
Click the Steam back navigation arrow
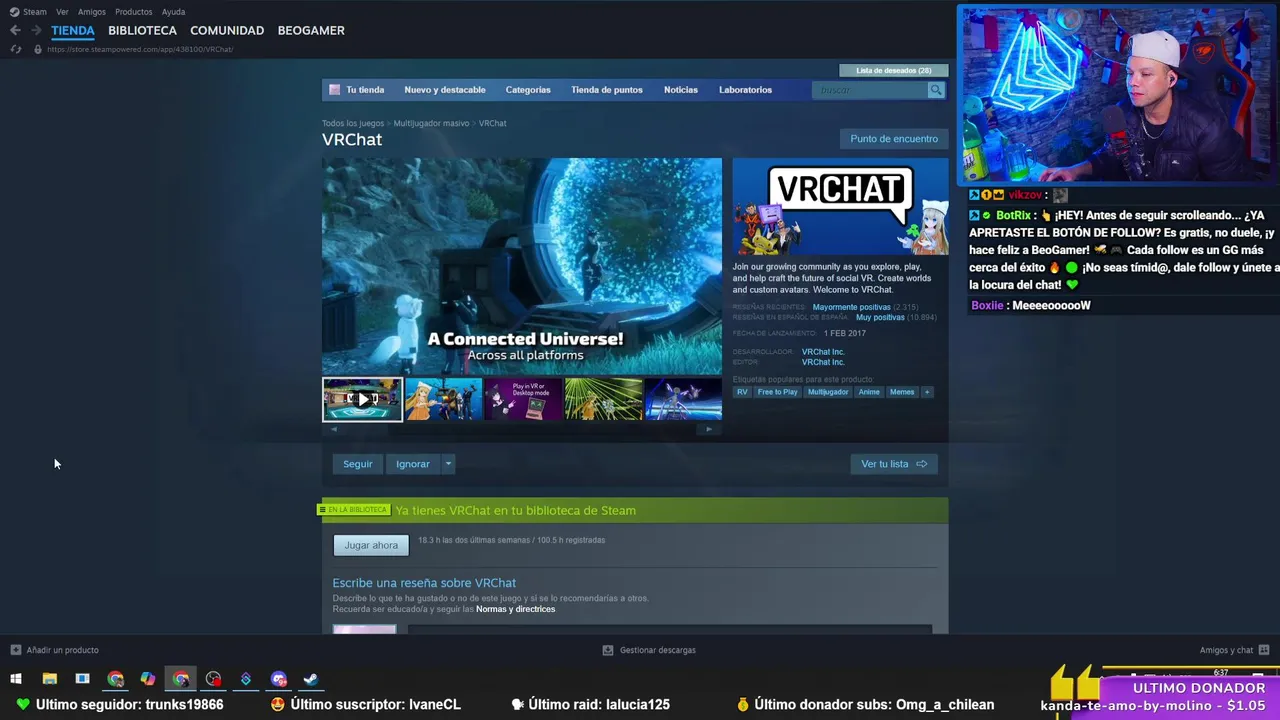coord(15,31)
